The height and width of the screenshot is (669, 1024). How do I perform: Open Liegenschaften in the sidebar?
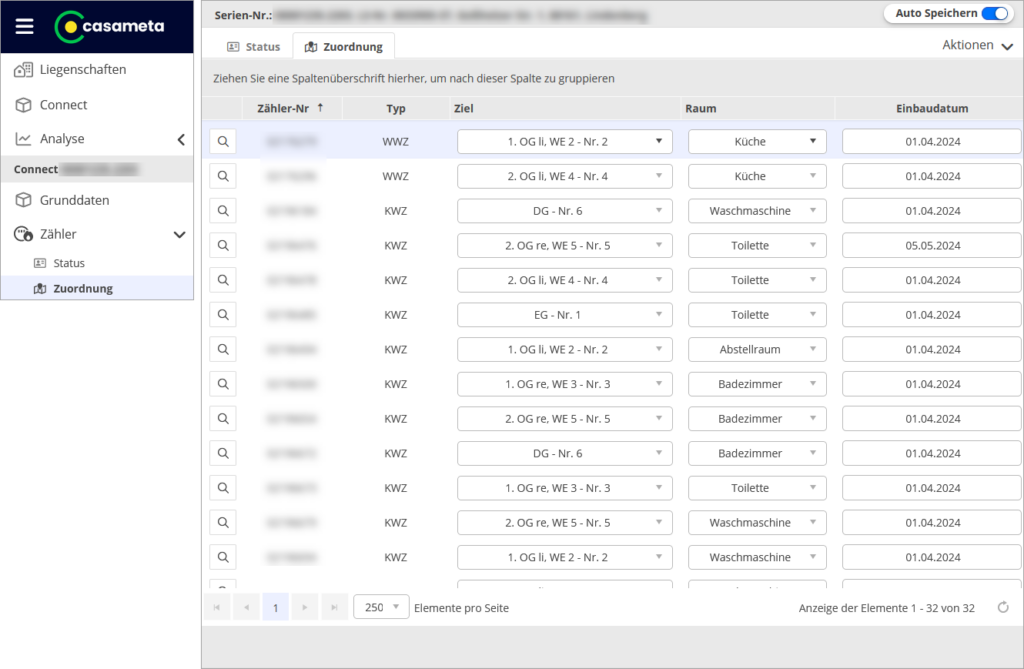(83, 70)
